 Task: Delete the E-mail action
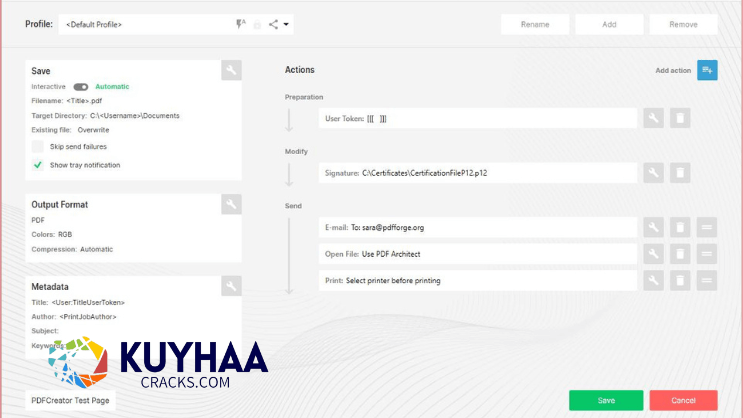pyautogui.click(x=680, y=227)
